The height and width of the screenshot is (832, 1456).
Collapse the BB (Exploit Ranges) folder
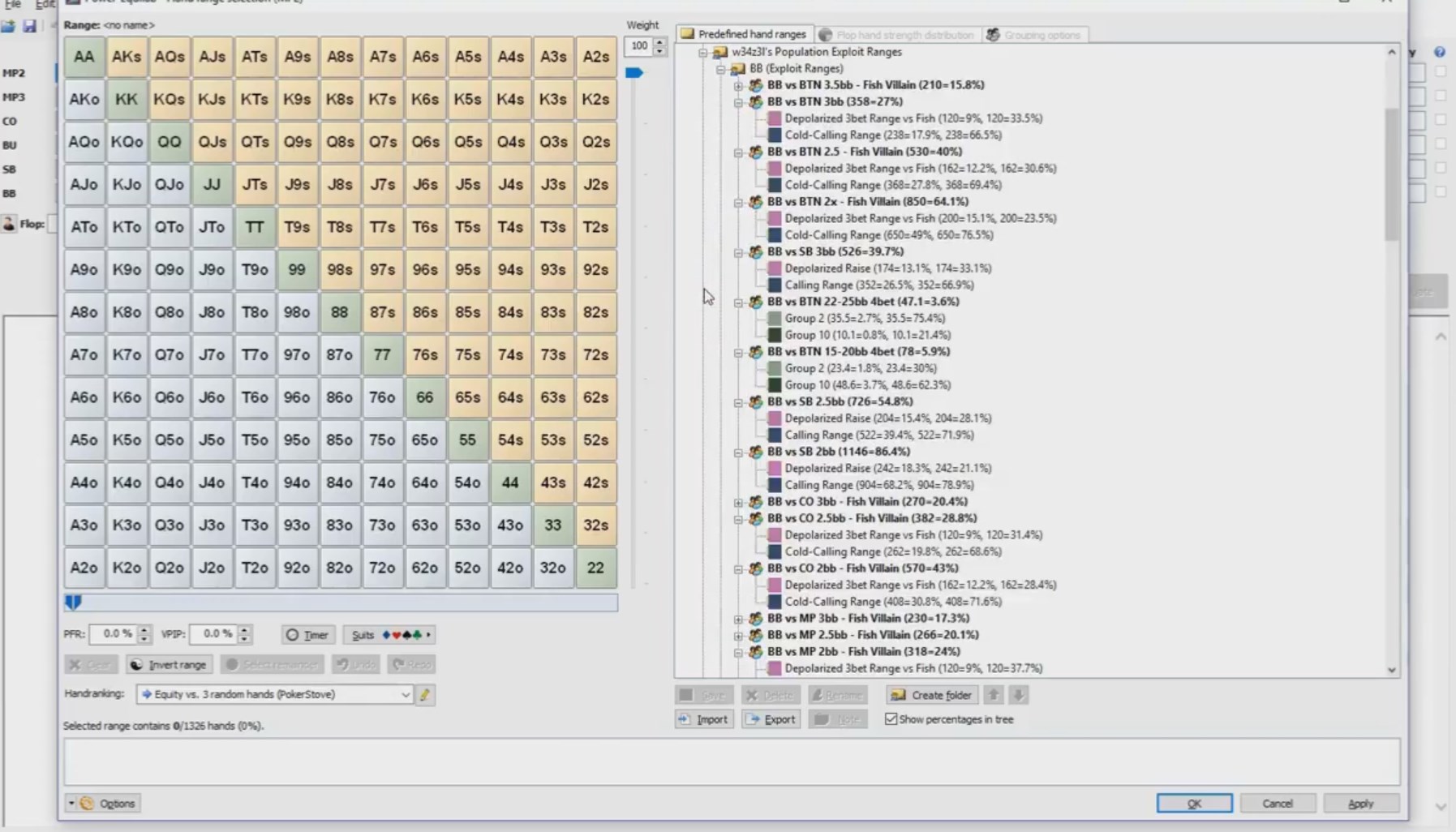click(720, 69)
